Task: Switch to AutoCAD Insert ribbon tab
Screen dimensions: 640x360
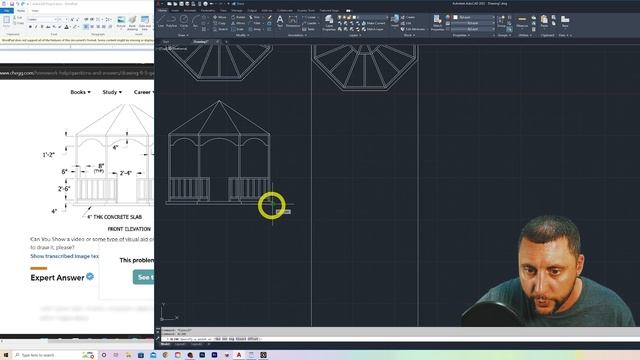Action: pos(176,10)
